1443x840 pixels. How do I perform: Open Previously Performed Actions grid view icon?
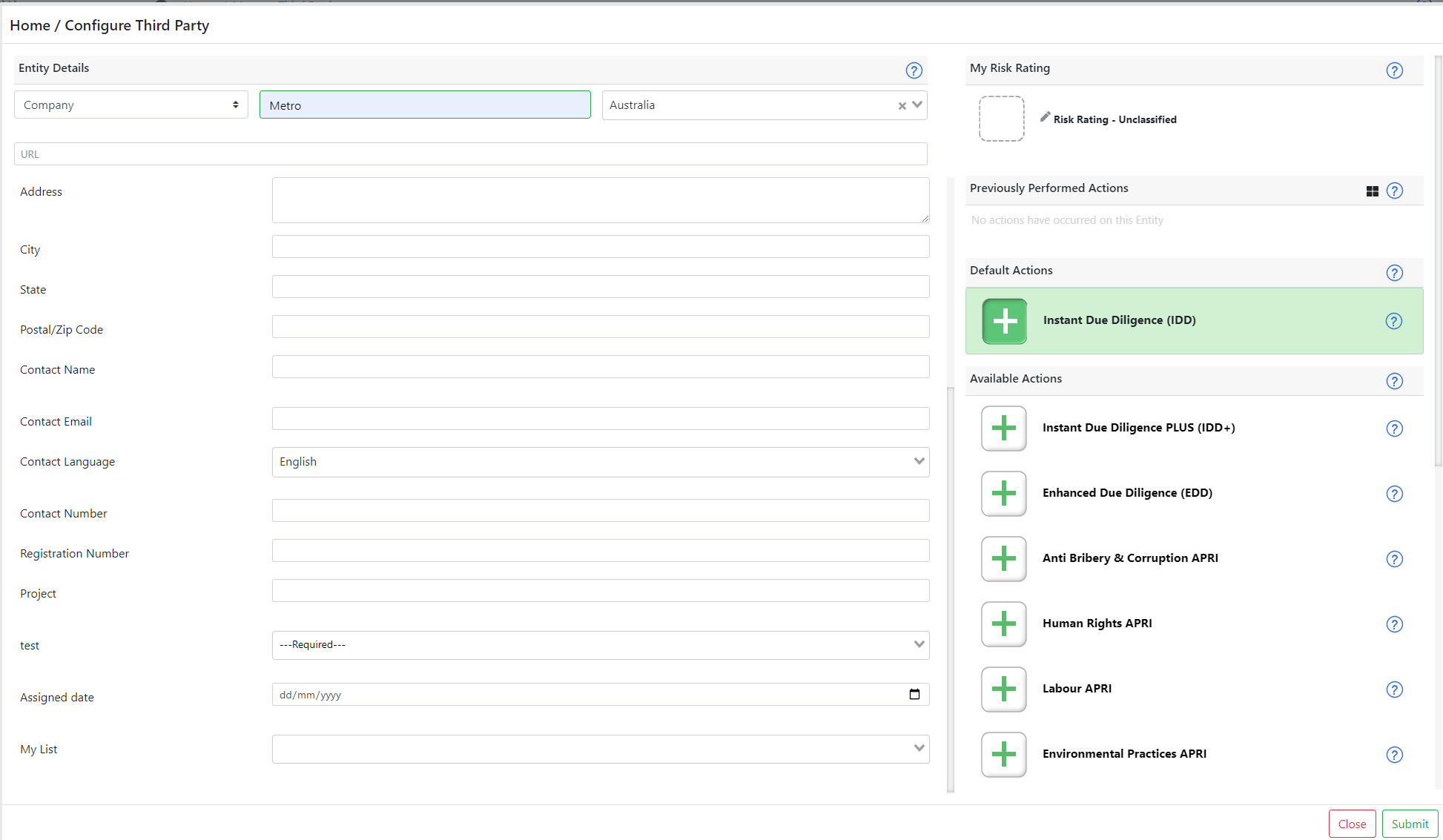(x=1372, y=191)
